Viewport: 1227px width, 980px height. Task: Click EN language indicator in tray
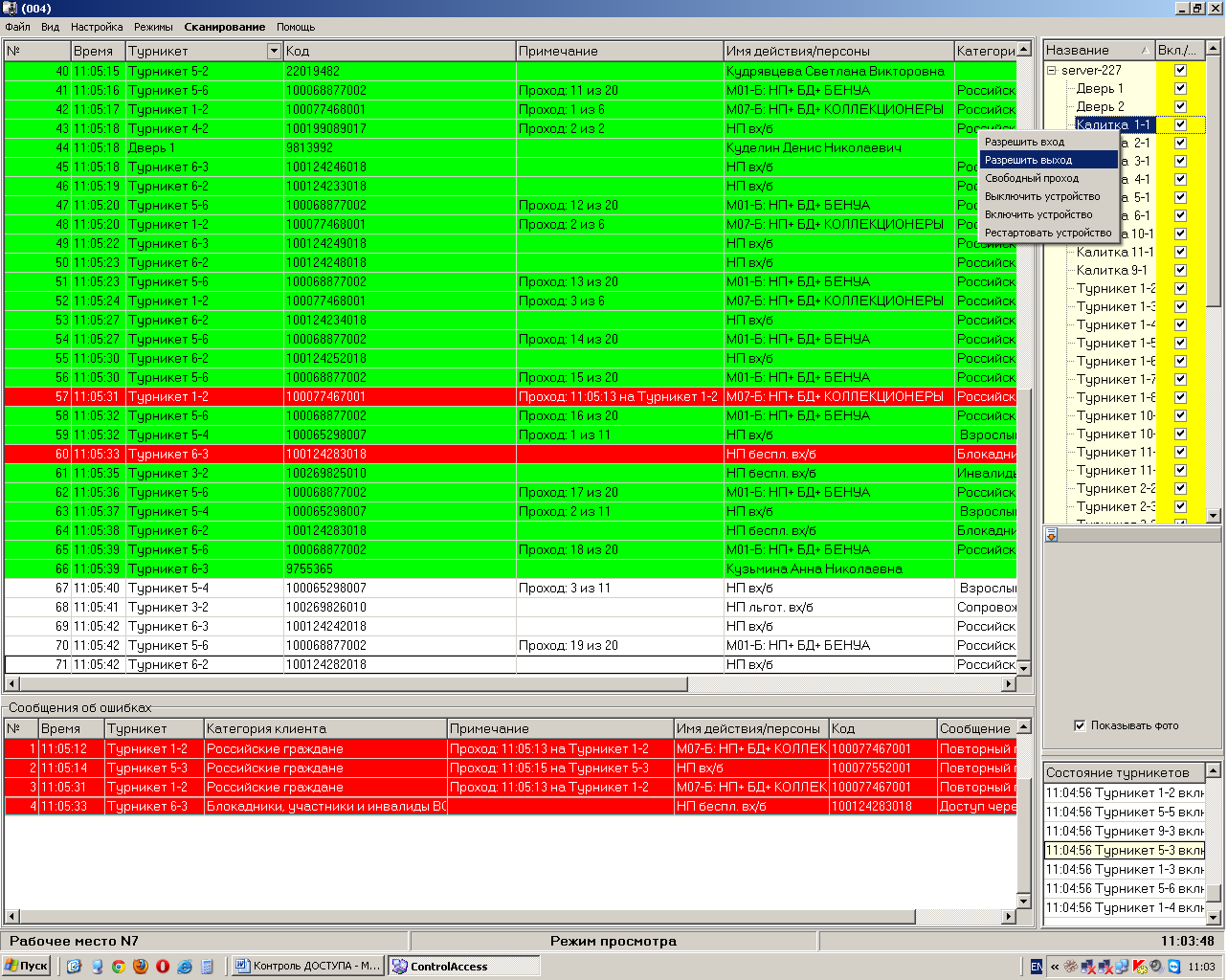1037,967
